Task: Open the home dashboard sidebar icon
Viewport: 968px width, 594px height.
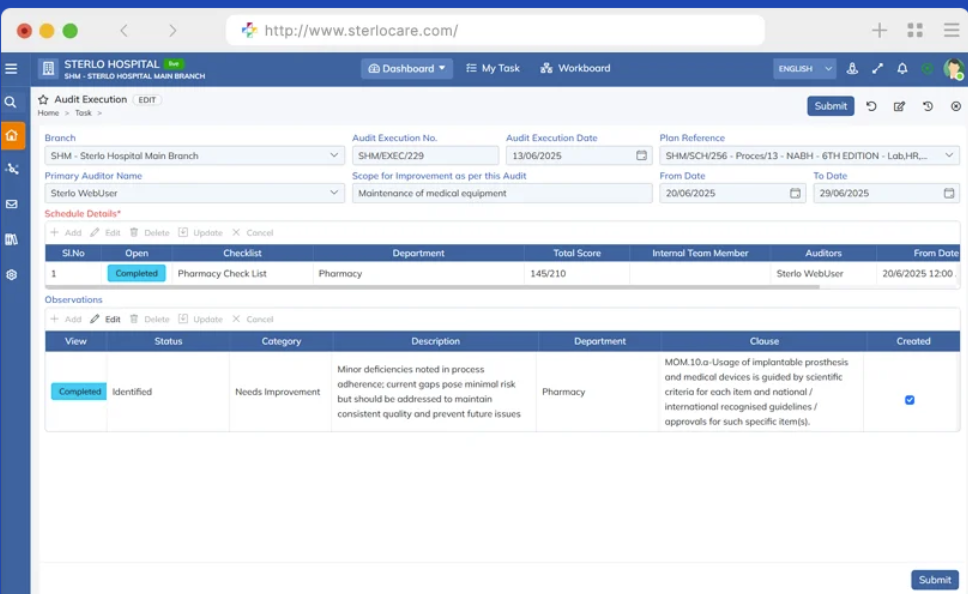Action: [11, 133]
